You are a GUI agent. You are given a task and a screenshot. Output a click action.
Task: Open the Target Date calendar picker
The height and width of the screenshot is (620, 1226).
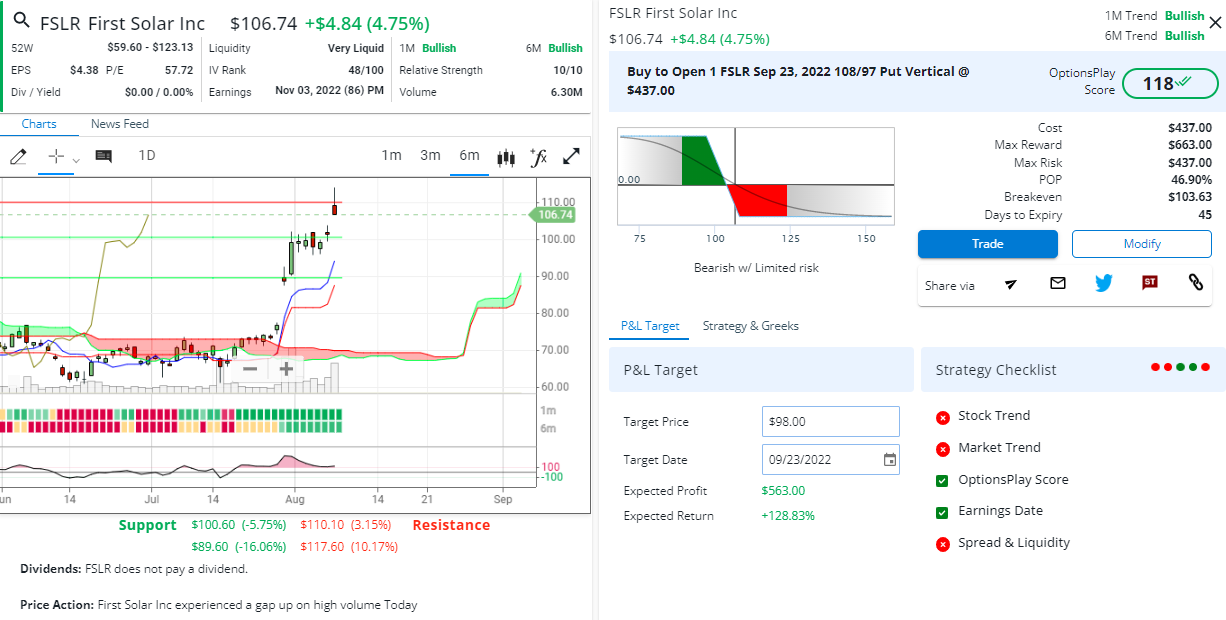(890, 460)
